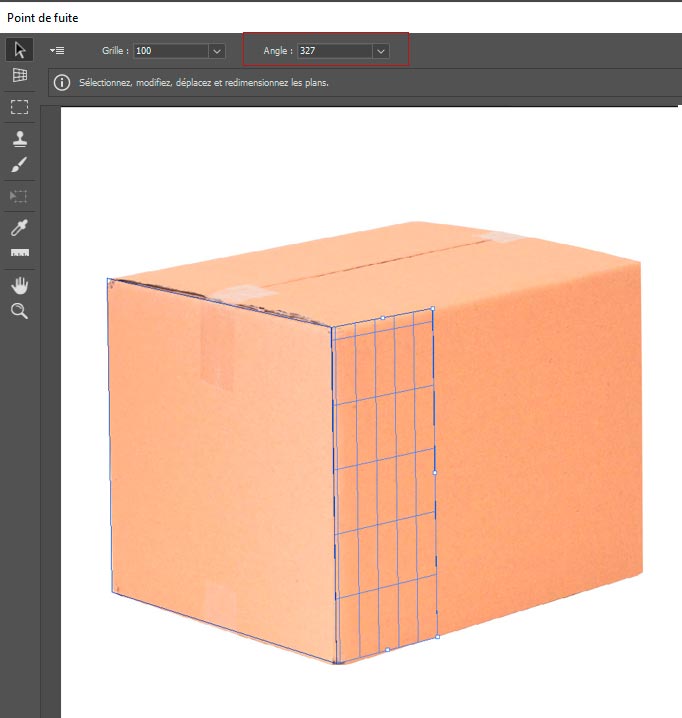This screenshot has width=682, height=718.
Task: Select the Edit Plane arrow tool
Action: [19, 50]
